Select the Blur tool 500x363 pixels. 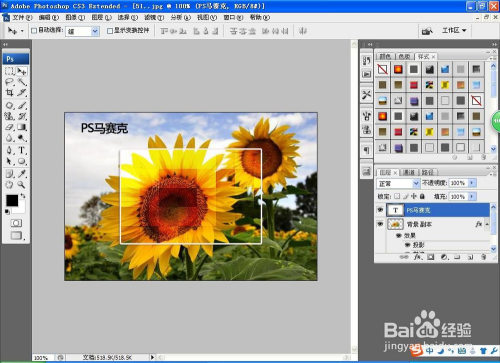10,138
